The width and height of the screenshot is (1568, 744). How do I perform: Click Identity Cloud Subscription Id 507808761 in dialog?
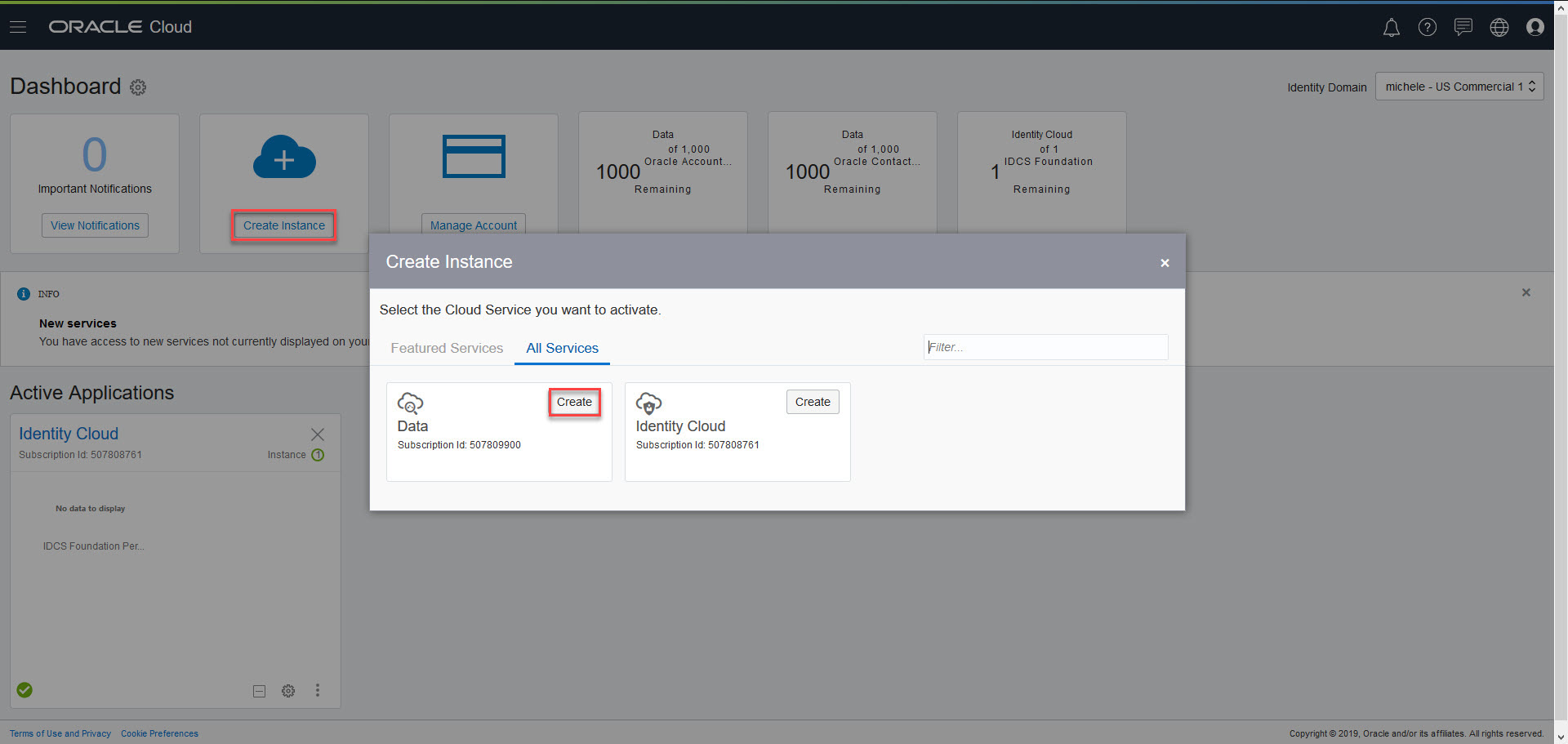point(697,445)
